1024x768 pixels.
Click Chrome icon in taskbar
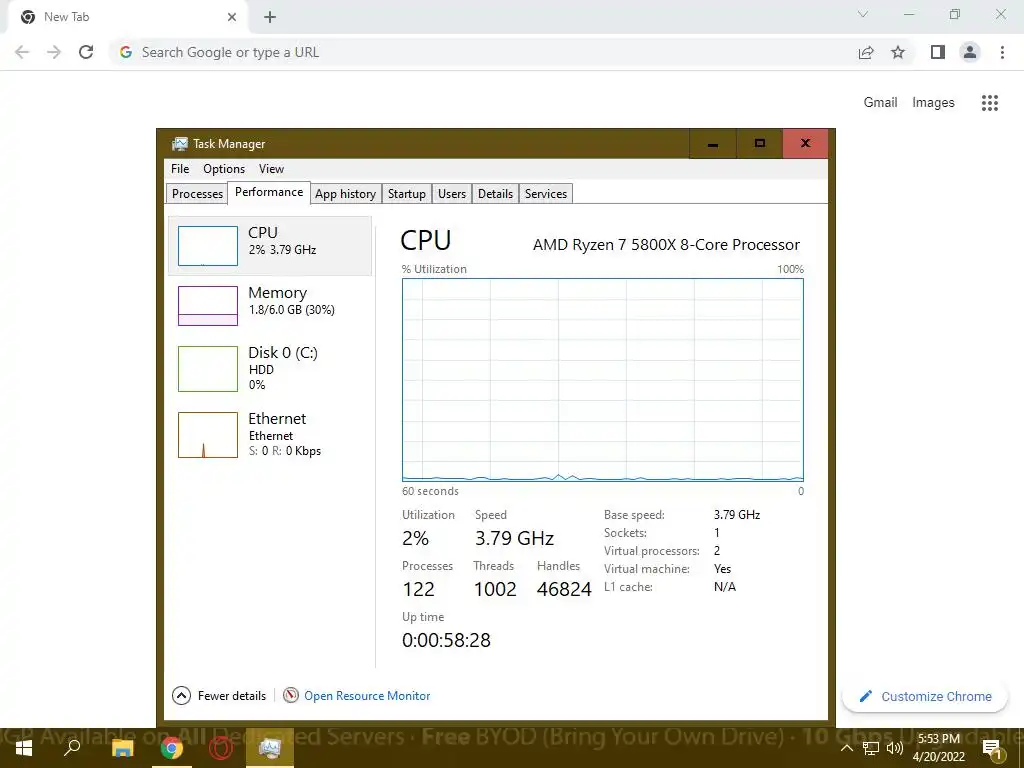172,748
